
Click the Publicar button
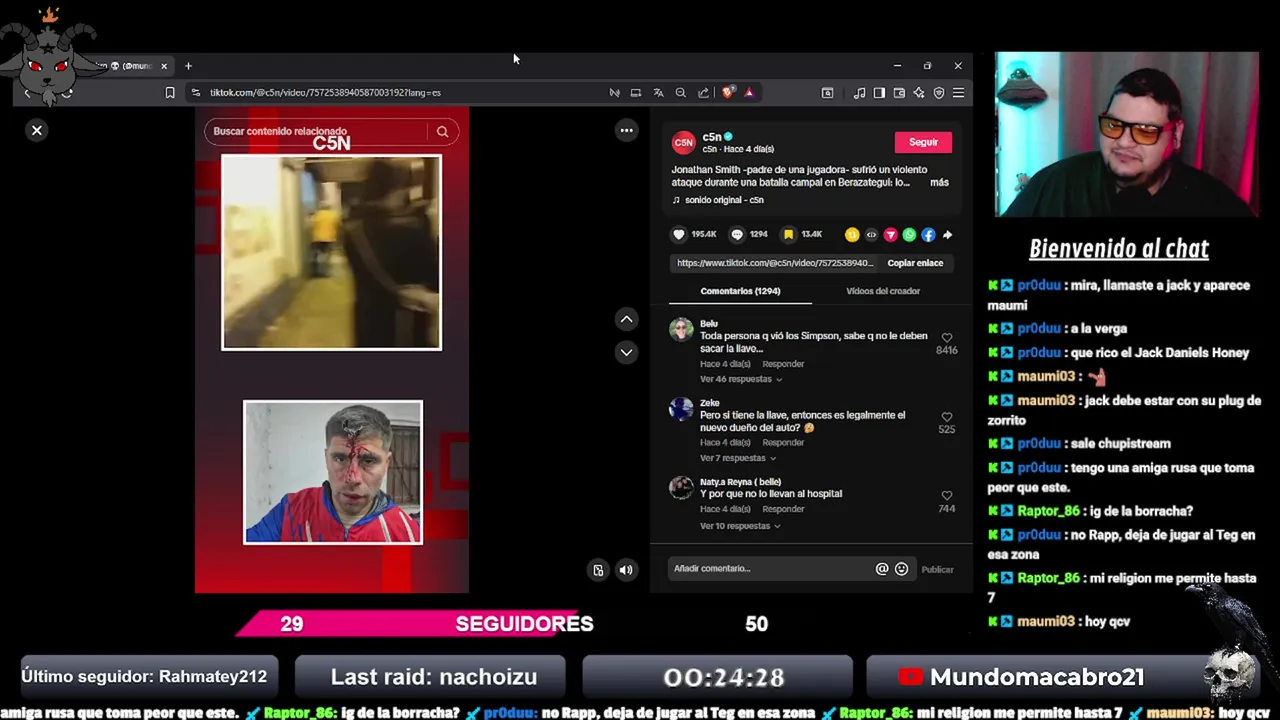click(937, 569)
